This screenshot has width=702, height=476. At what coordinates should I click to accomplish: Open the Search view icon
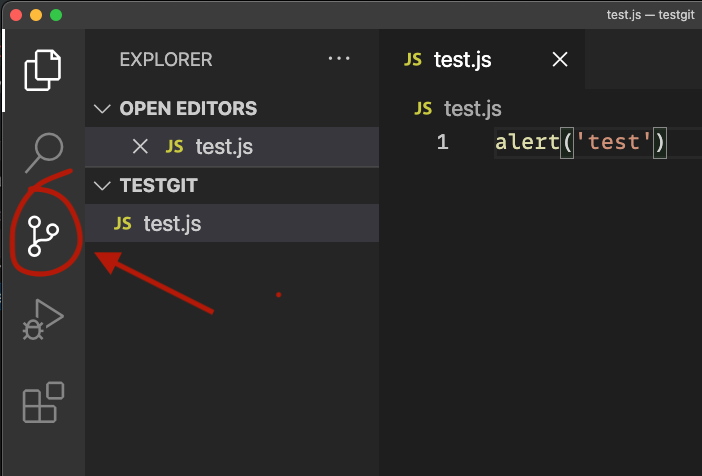[43, 151]
